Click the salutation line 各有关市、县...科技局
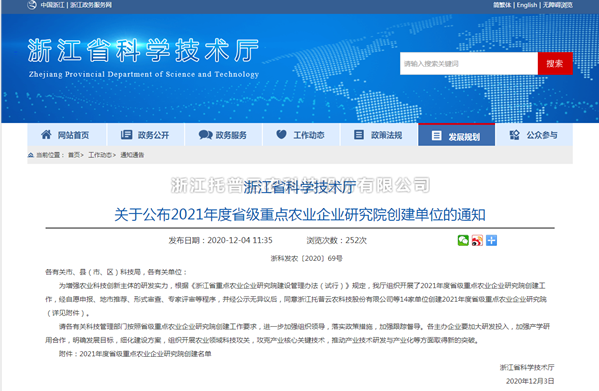 point(116,272)
